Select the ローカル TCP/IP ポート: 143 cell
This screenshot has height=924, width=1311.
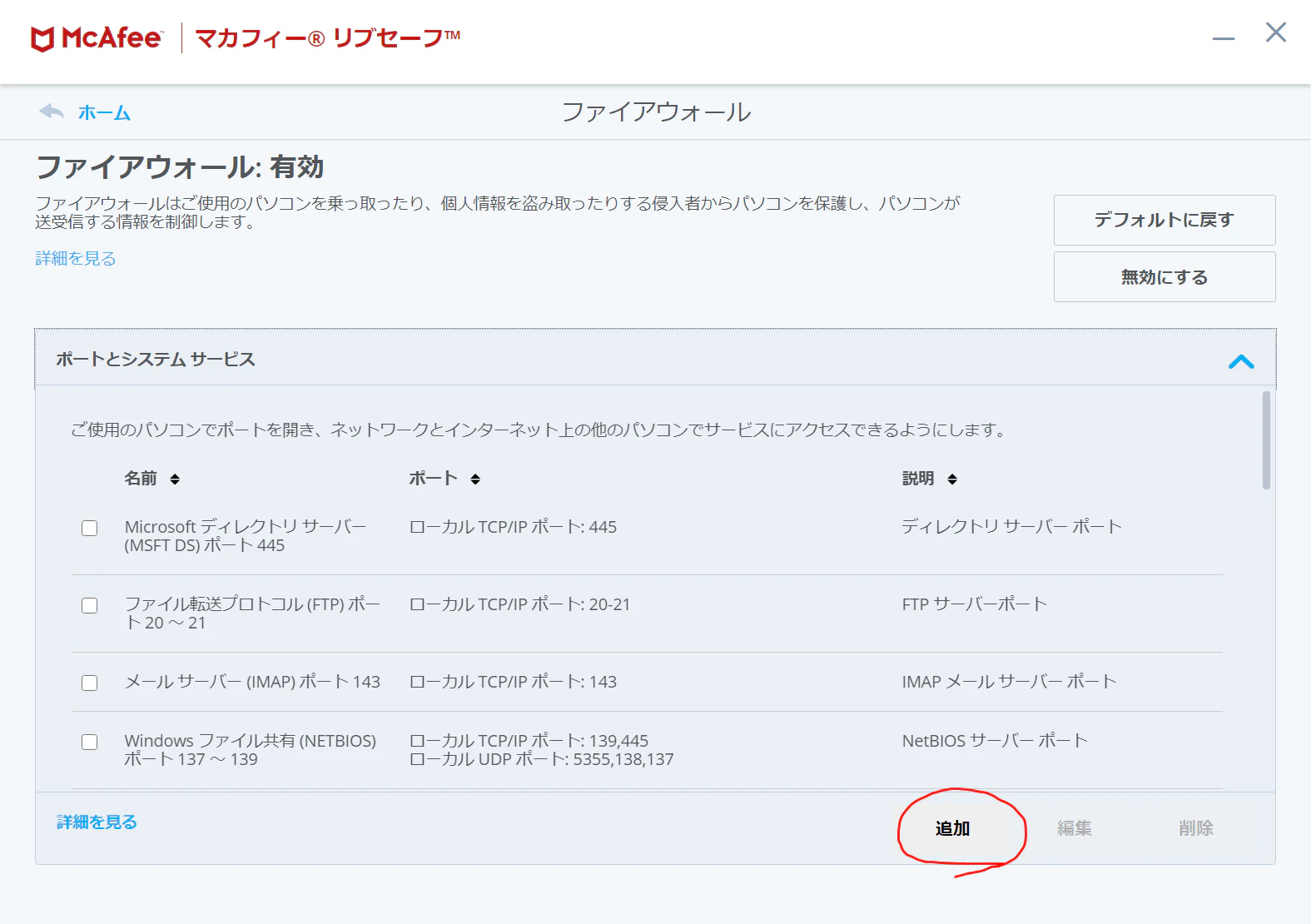click(x=513, y=682)
